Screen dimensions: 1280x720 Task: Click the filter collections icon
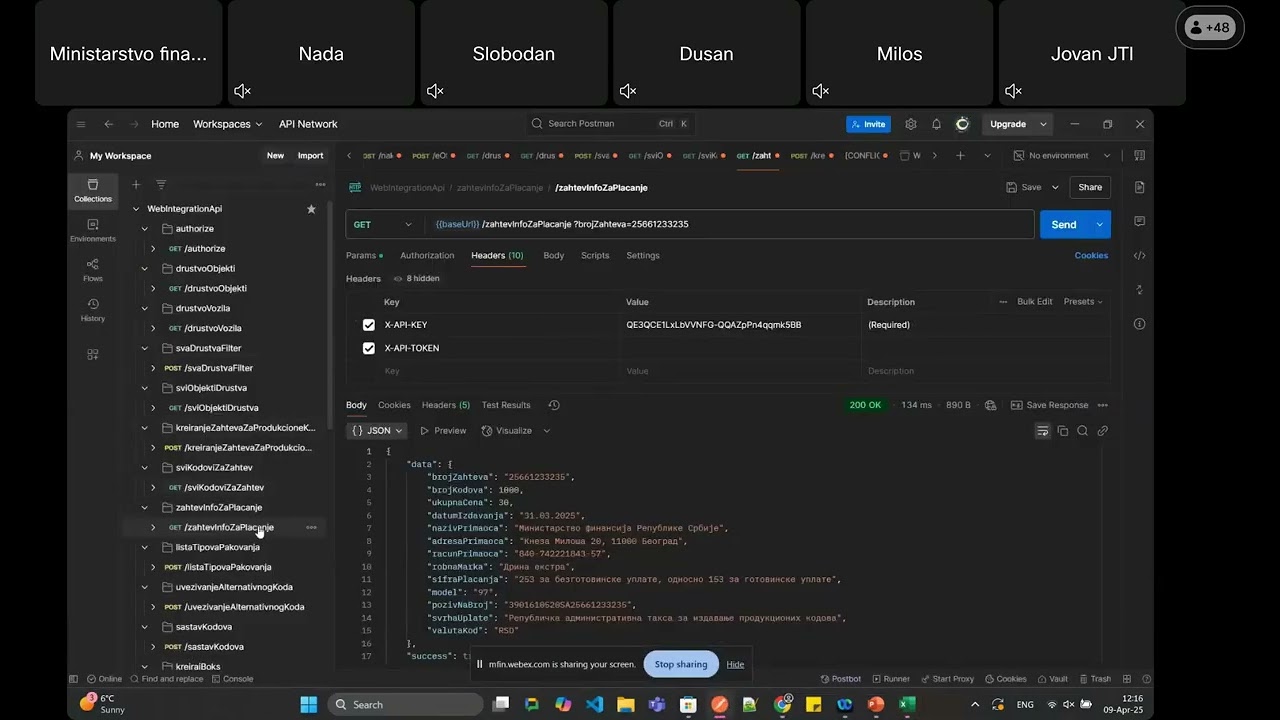pyautogui.click(x=161, y=184)
